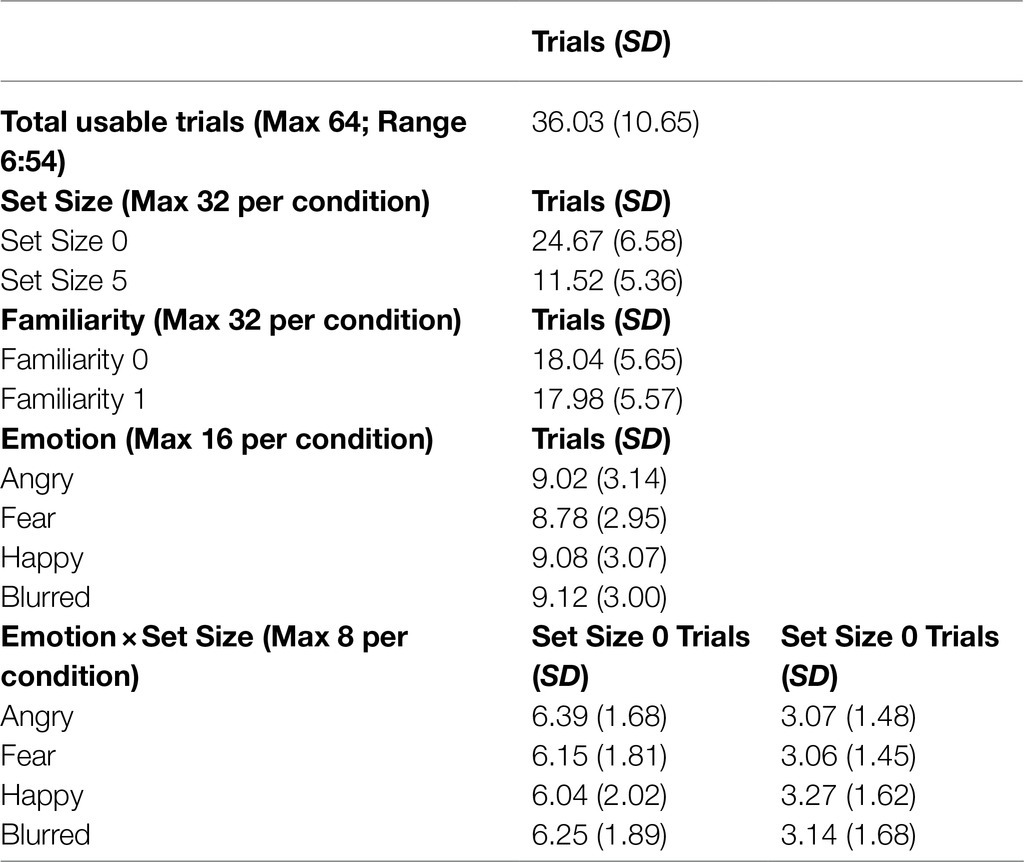The width and height of the screenshot is (1024, 862).
Task: Click the value 11.52 (5.36)
Action: coord(607,281)
